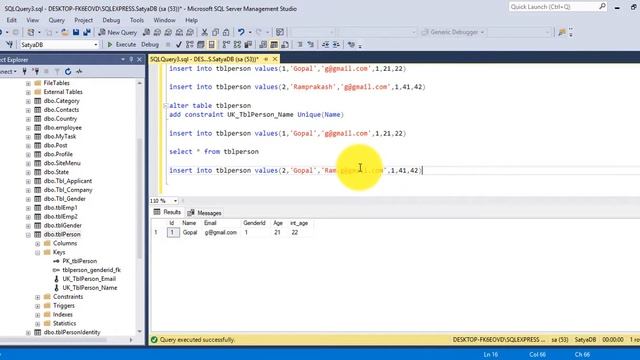Expand the Statistics folder

click(38, 324)
